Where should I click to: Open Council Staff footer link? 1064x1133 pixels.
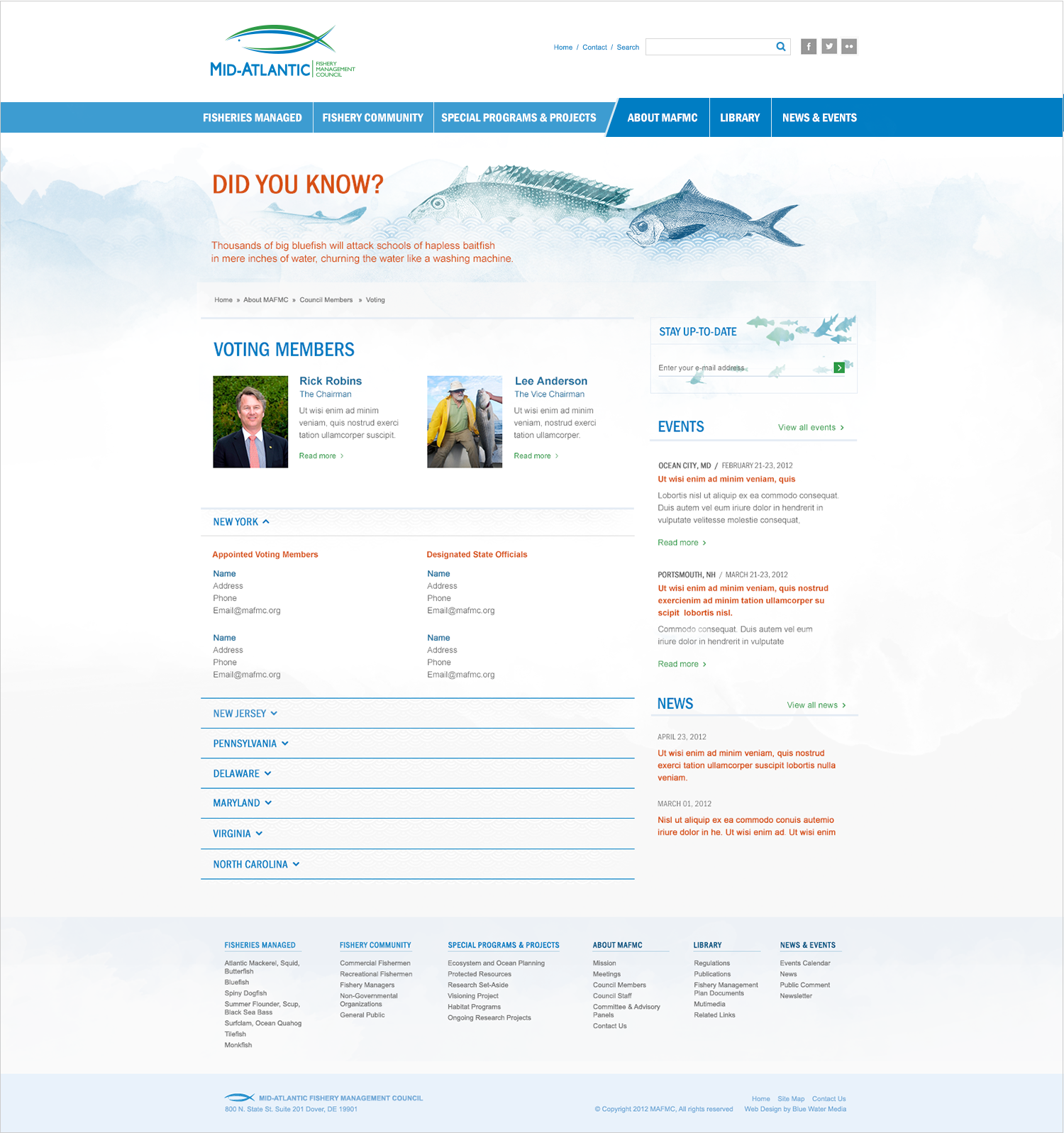coord(612,996)
